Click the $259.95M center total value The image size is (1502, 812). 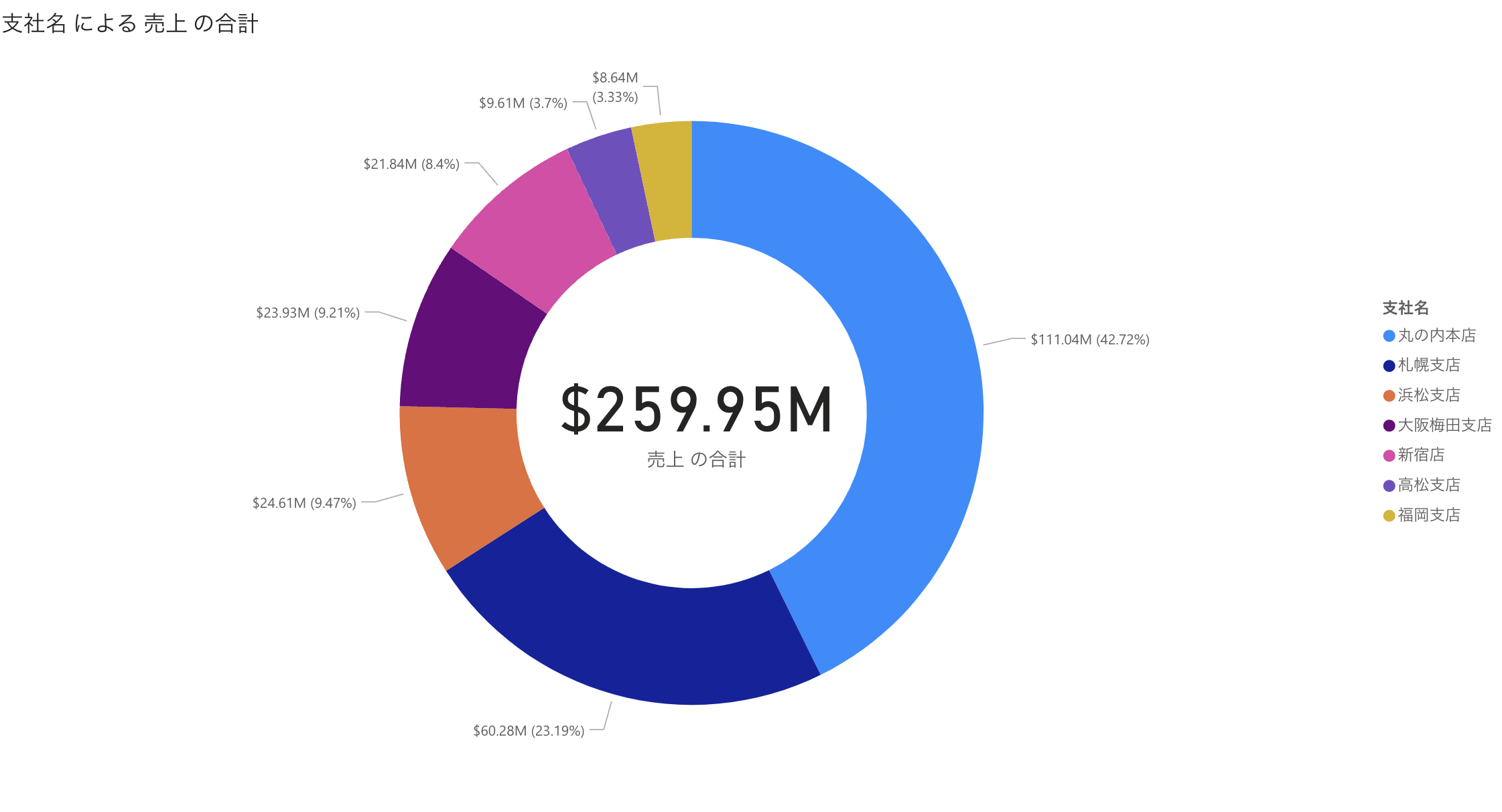coord(697,410)
